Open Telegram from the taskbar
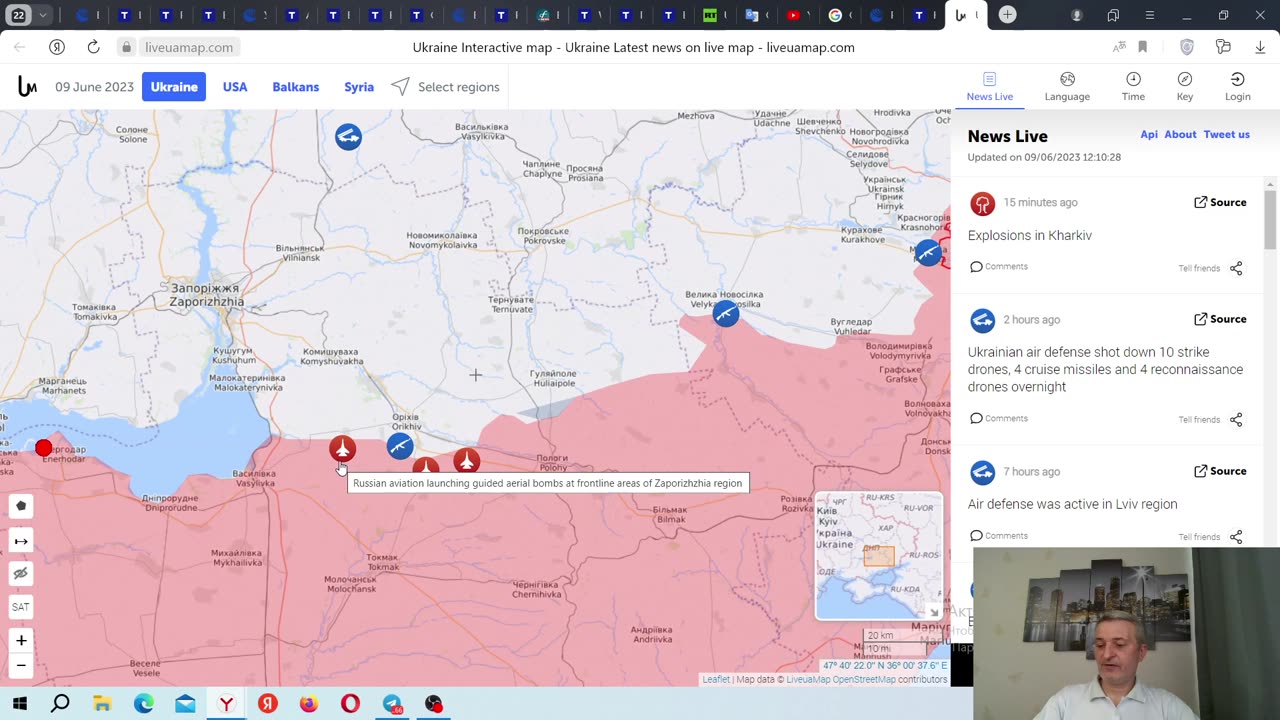The image size is (1280, 720). pos(391,704)
